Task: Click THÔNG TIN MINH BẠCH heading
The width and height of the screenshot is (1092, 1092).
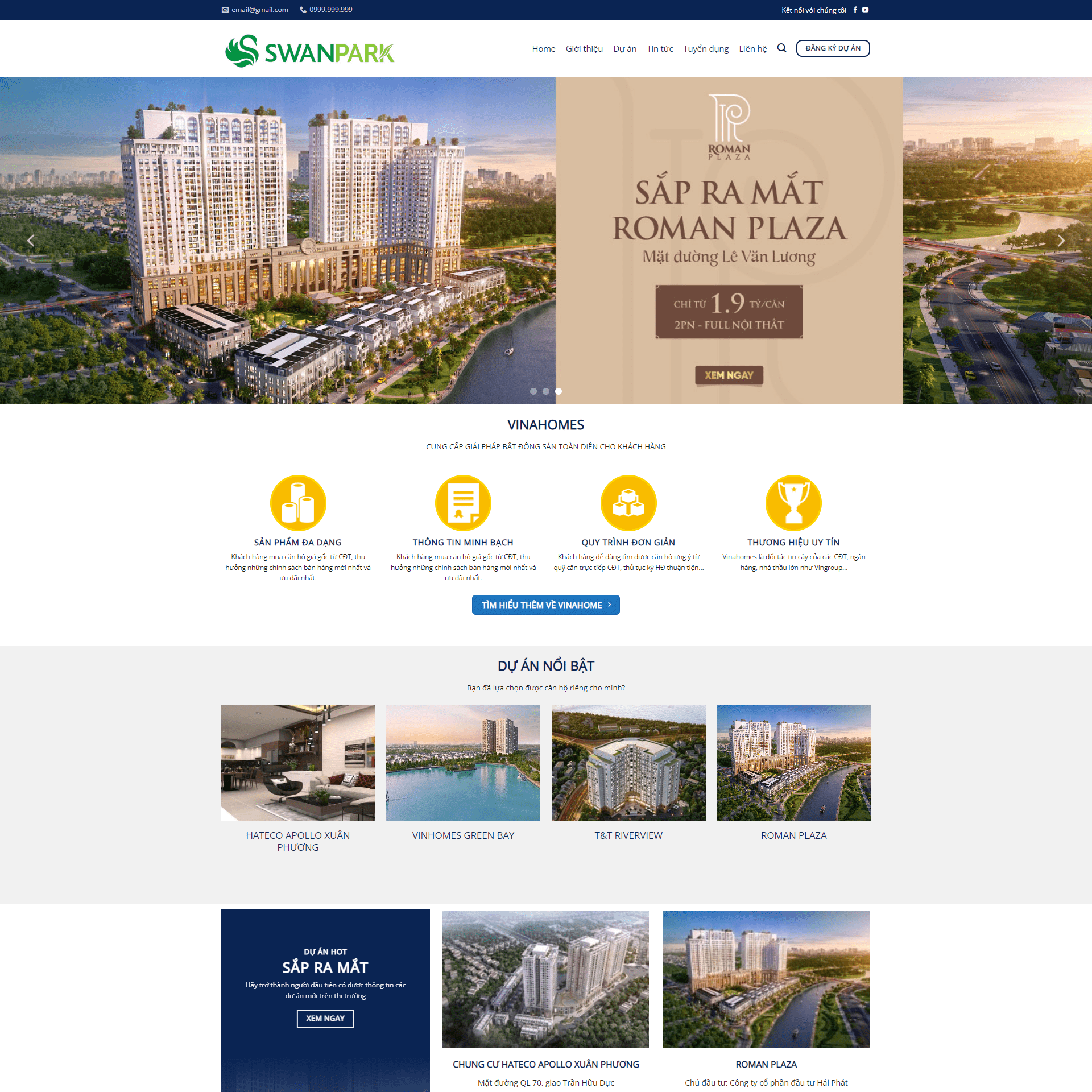Action: [463, 543]
